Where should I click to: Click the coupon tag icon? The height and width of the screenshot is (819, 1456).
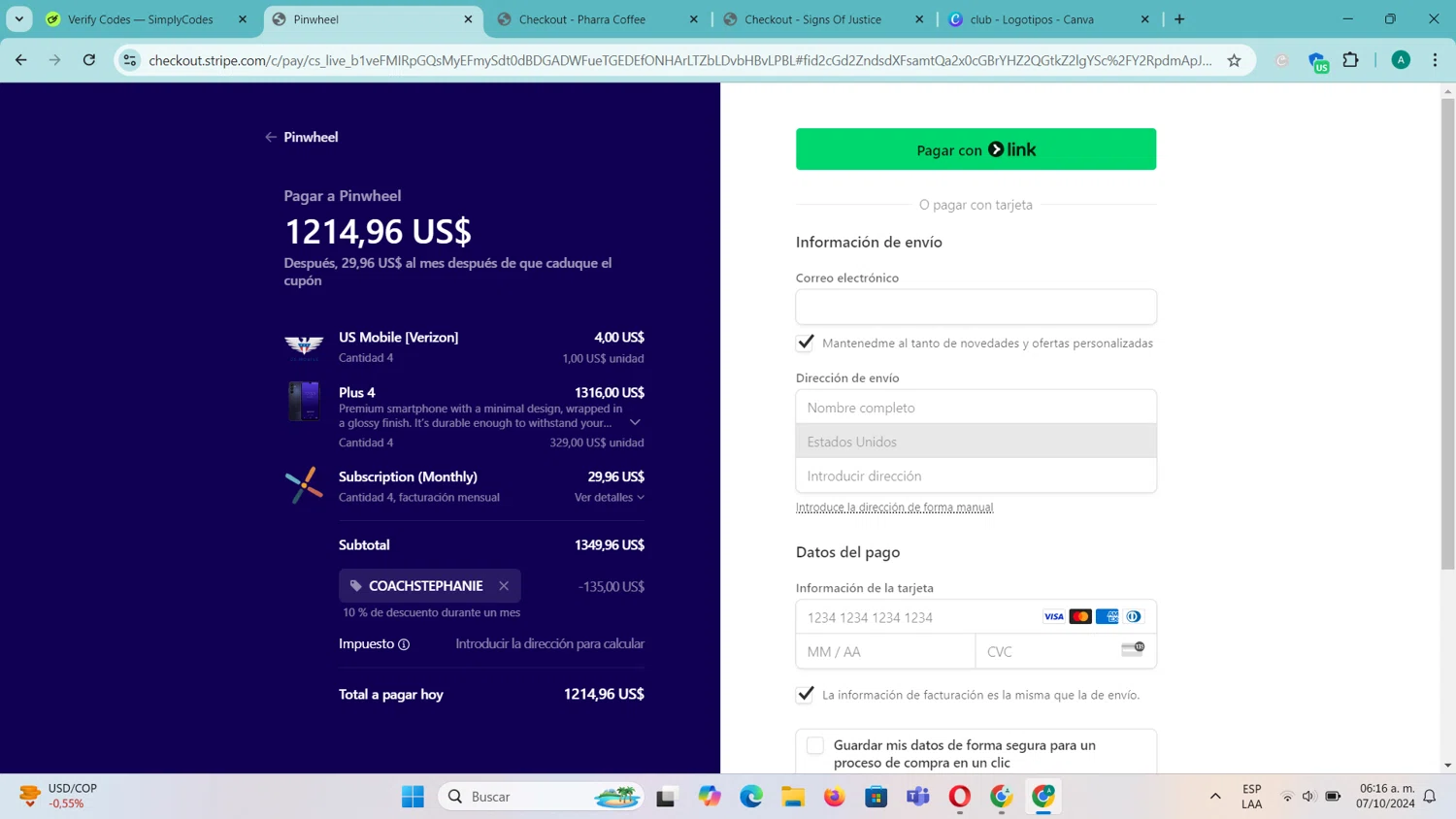click(x=355, y=586)
